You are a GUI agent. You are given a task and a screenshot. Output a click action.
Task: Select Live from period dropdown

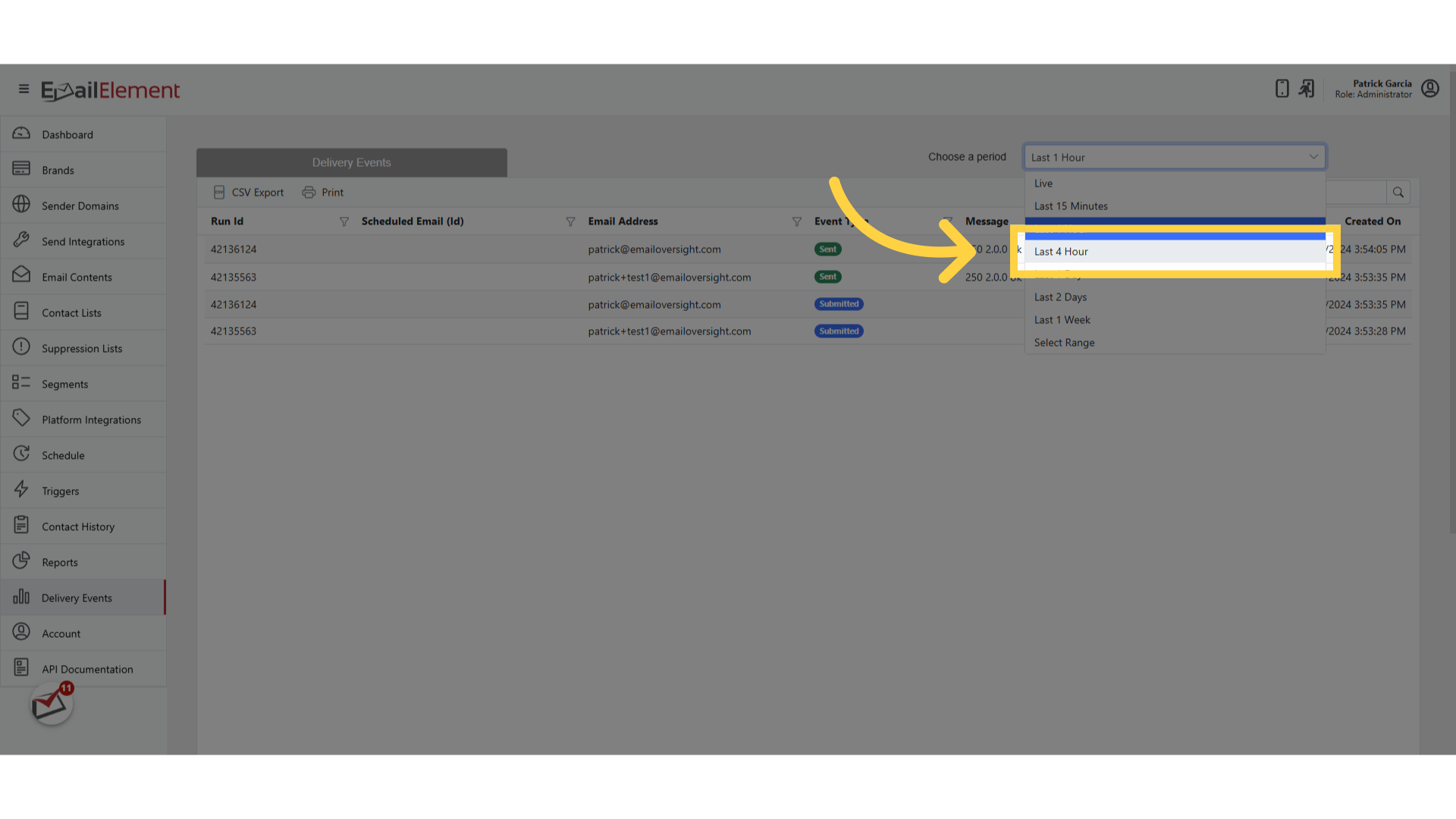pos(1175,184)
